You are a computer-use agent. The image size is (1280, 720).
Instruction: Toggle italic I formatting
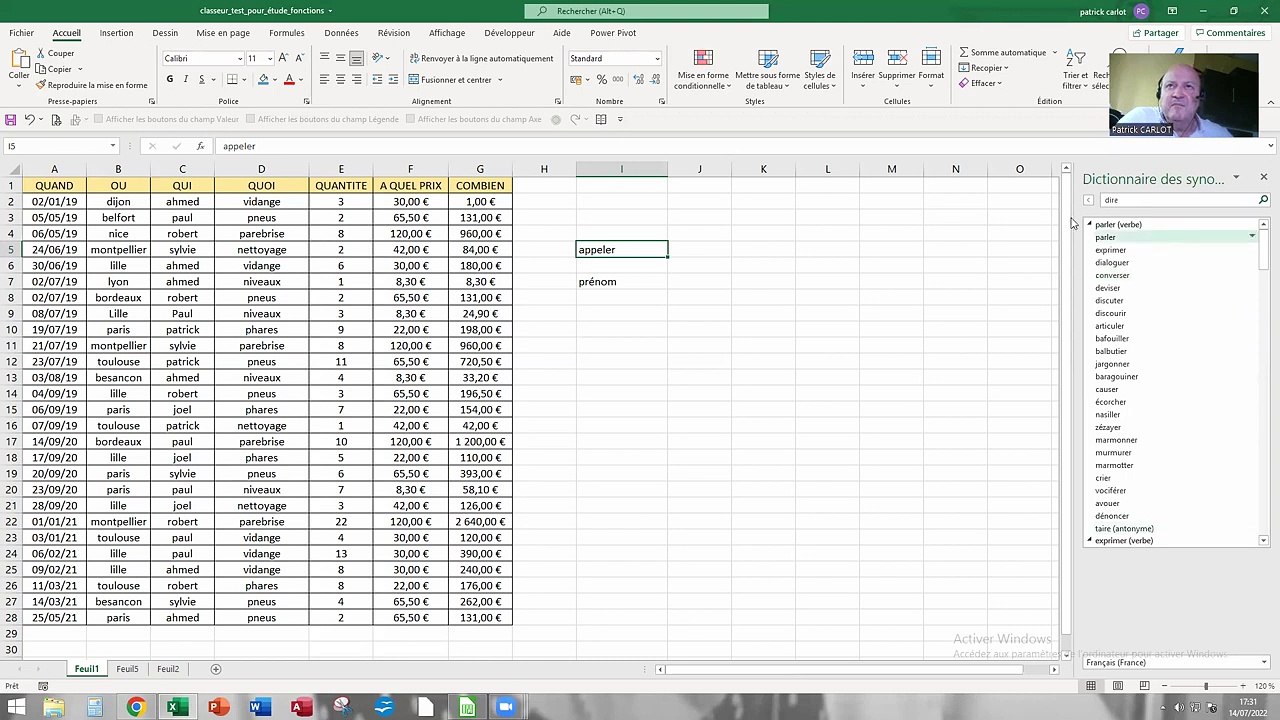(x=185, y=79)
